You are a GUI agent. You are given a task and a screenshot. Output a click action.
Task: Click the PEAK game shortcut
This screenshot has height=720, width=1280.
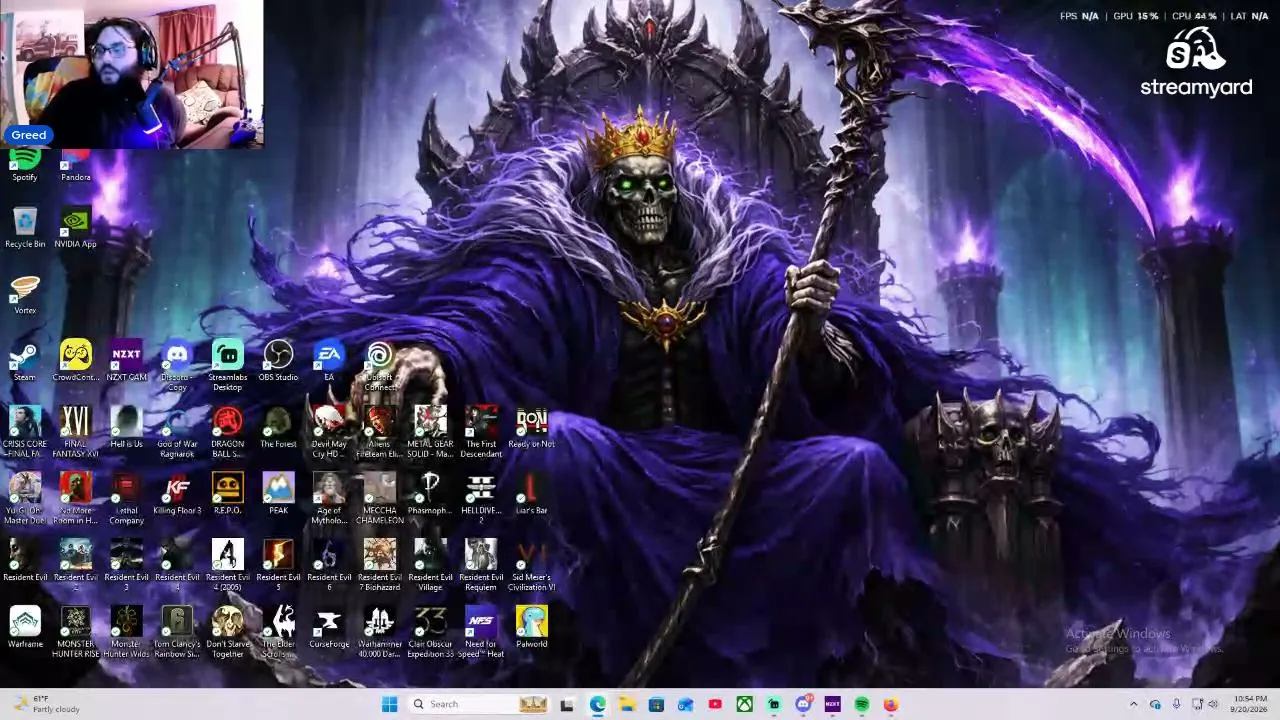point(278,495)
